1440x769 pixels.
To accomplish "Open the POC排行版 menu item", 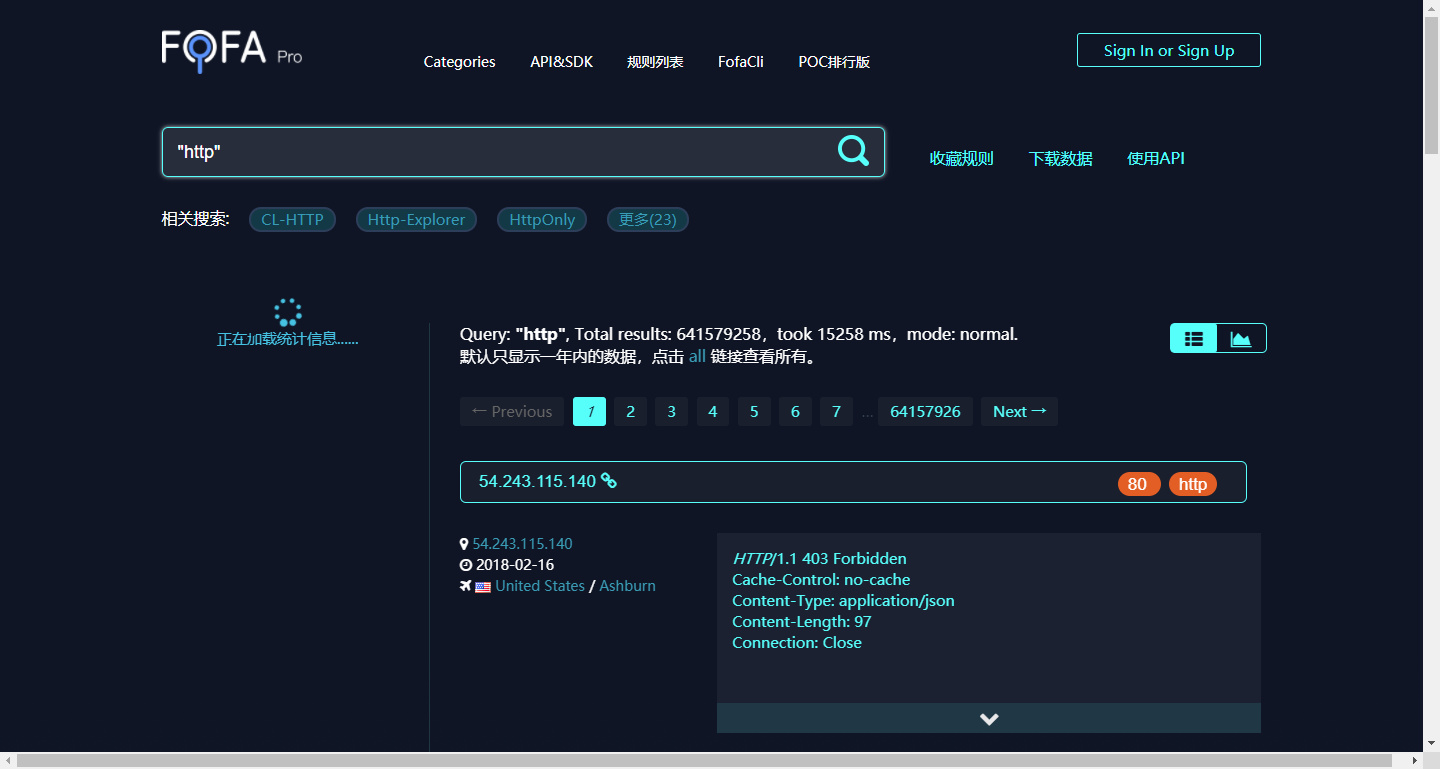I will pos(834,62).
